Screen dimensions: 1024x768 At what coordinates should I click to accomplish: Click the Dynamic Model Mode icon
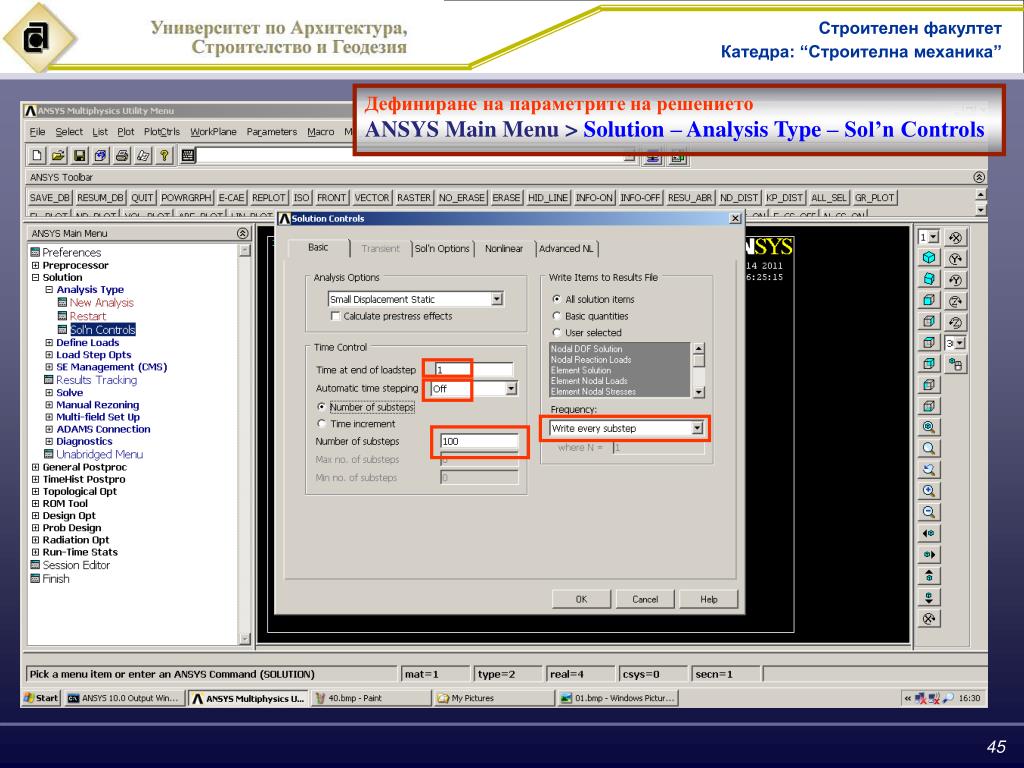coord(955,364)
